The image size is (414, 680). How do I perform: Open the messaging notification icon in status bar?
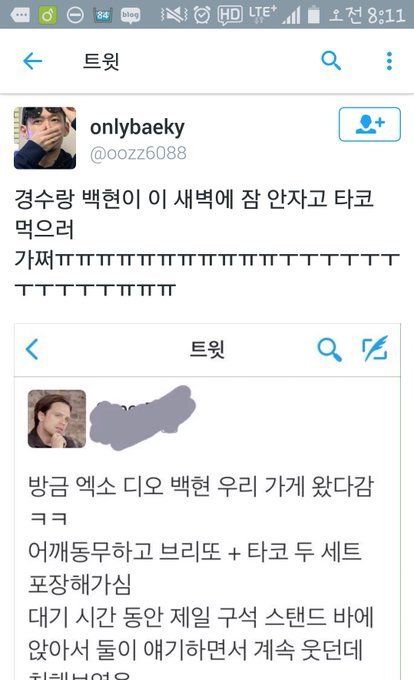[20, 16]
